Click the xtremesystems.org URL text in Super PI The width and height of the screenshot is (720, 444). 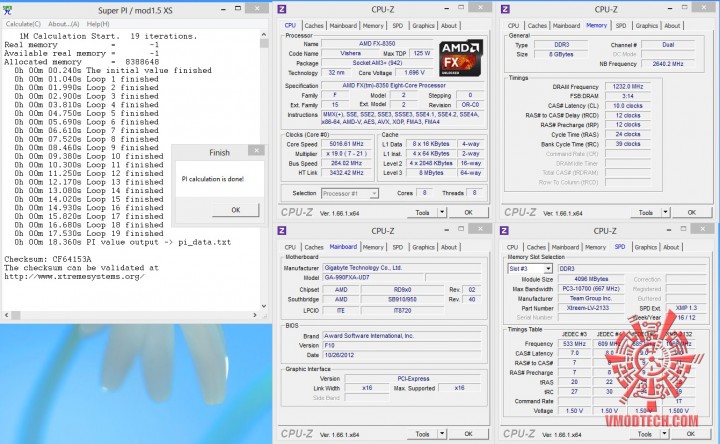(74, 276)
